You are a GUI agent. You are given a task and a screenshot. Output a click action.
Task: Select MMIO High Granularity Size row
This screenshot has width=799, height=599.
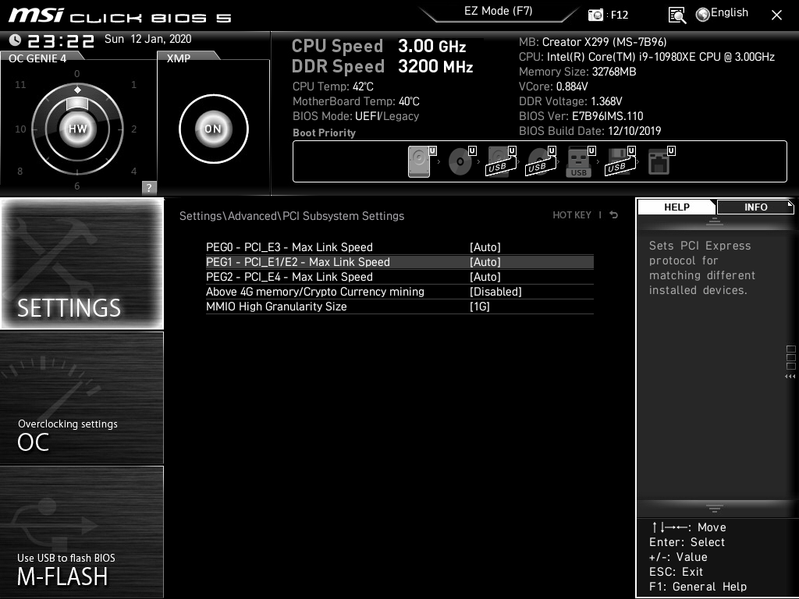pos(400,306)
